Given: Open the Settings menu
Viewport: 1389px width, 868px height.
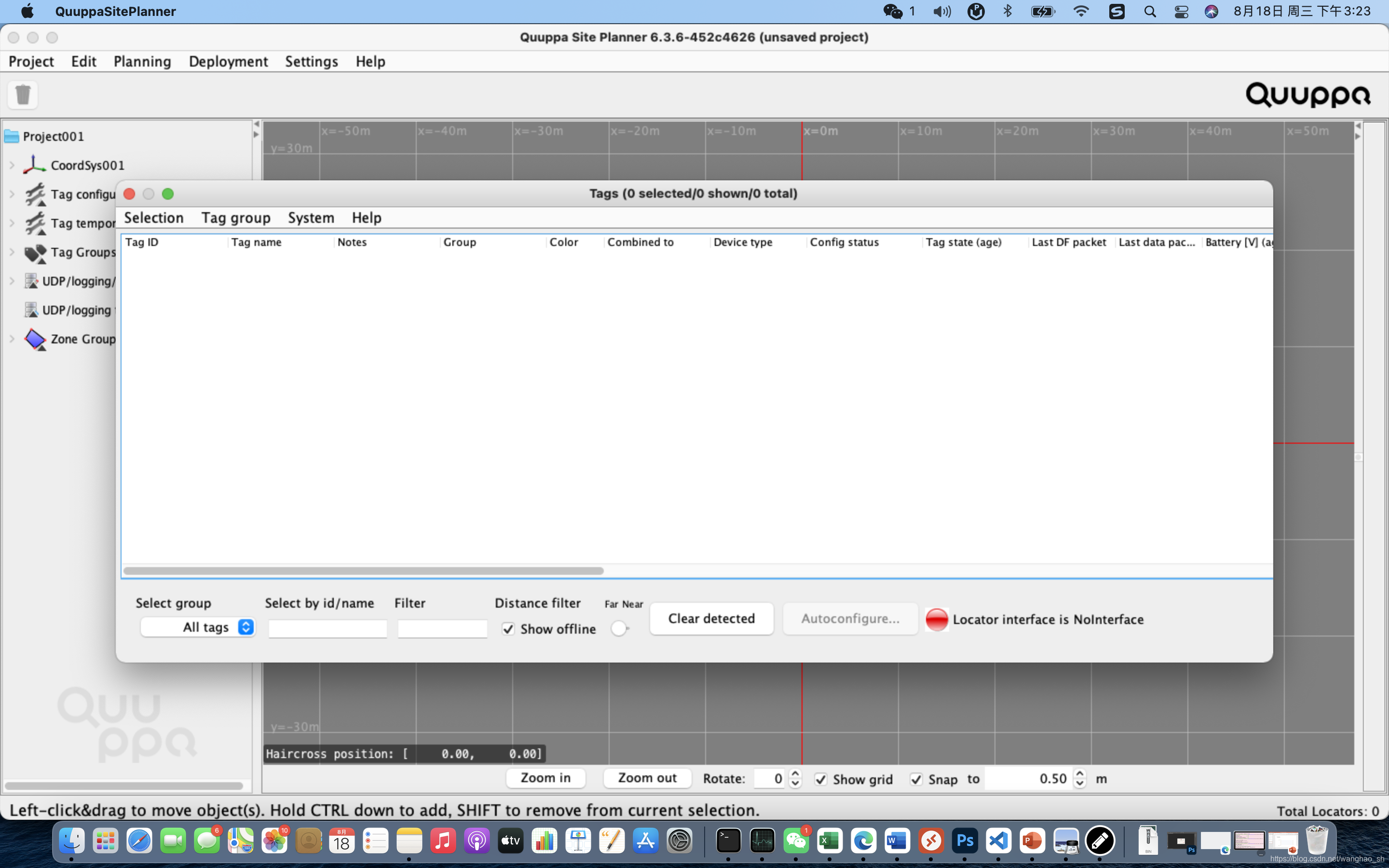Looking at the screenshot, I should coord(312,61).
